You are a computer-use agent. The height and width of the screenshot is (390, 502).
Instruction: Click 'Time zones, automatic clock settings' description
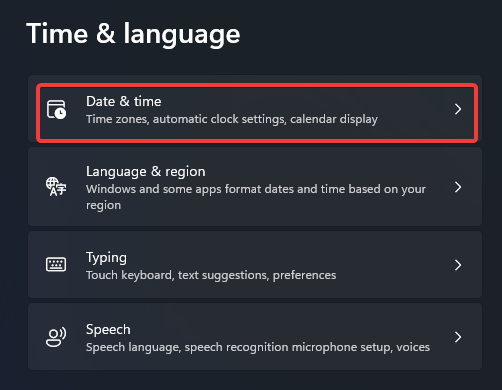tap(186, 119)
